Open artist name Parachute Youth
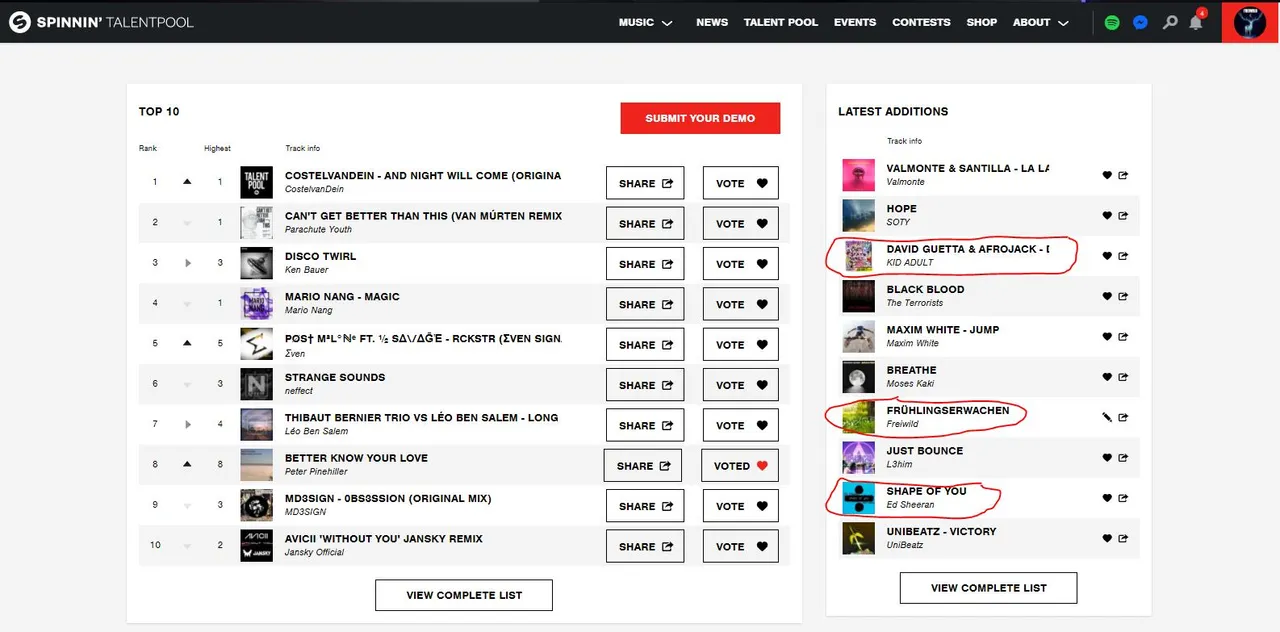Viewport: 1280px width, 632px height. coord(318,230)
